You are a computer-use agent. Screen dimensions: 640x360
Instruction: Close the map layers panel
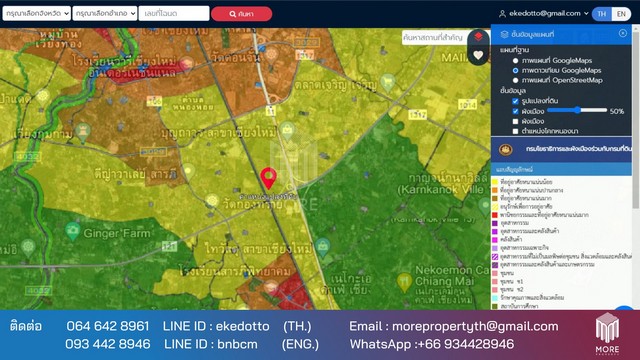(x=622, y=33)
